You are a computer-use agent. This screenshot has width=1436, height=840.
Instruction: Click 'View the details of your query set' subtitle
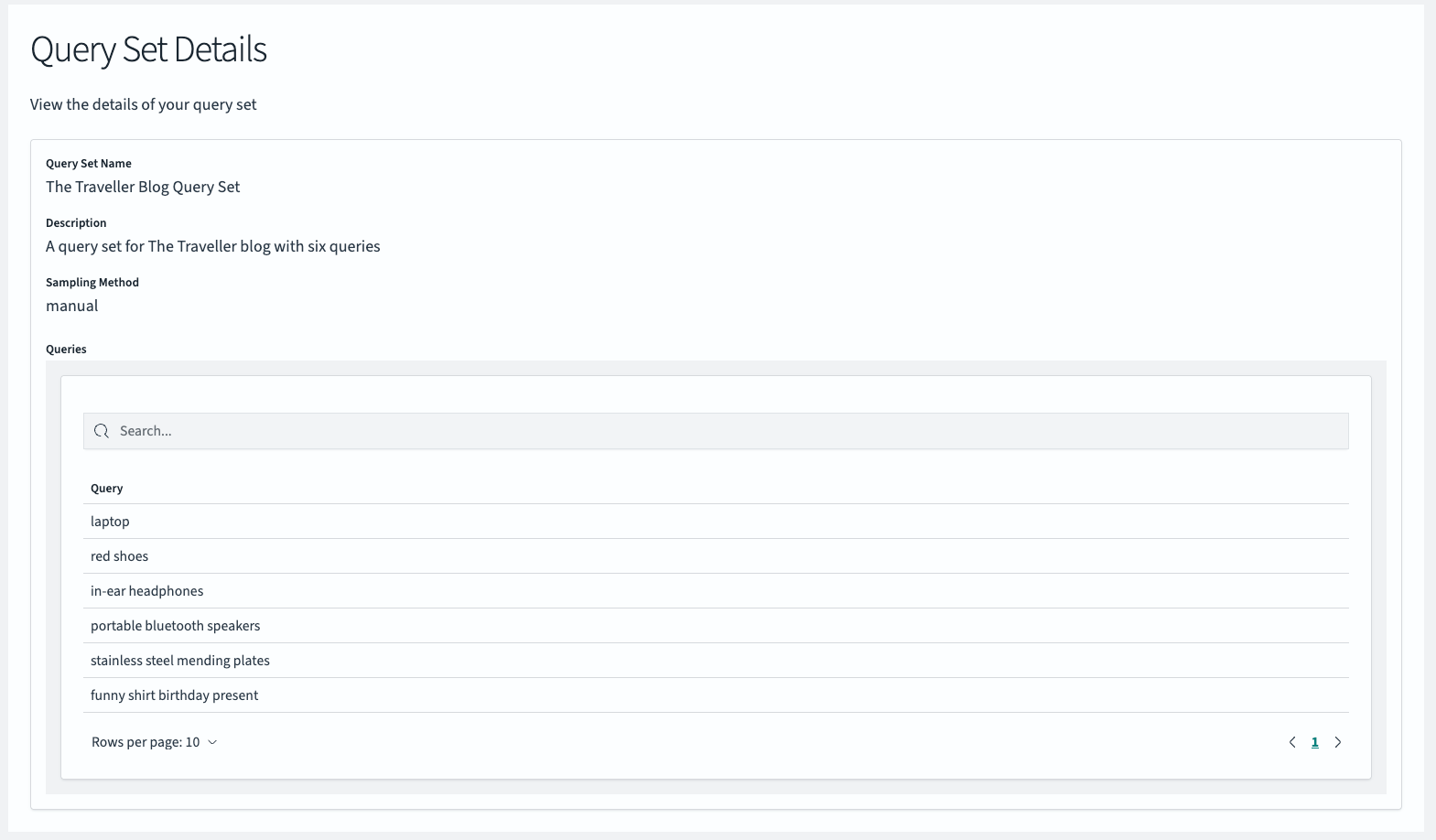click(x=143, y=104)
